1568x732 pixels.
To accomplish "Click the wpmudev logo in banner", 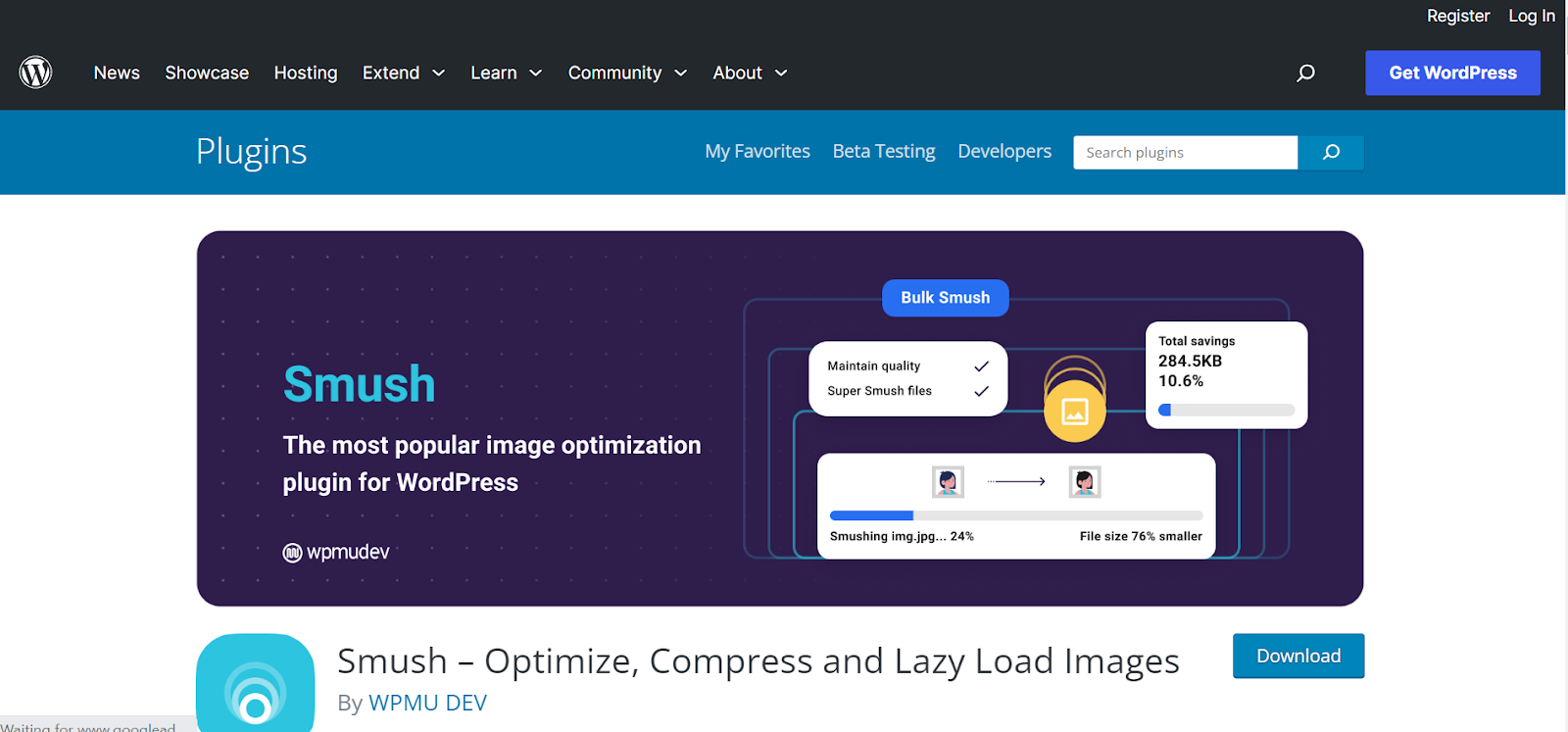I will click(x=336, y=553).
